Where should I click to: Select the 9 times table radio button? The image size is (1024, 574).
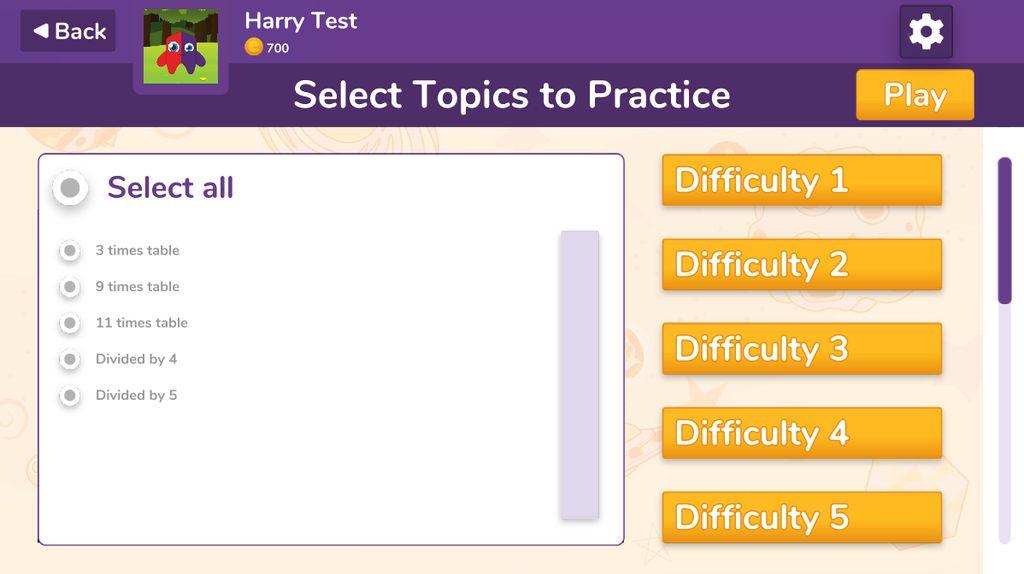[70, 287]
